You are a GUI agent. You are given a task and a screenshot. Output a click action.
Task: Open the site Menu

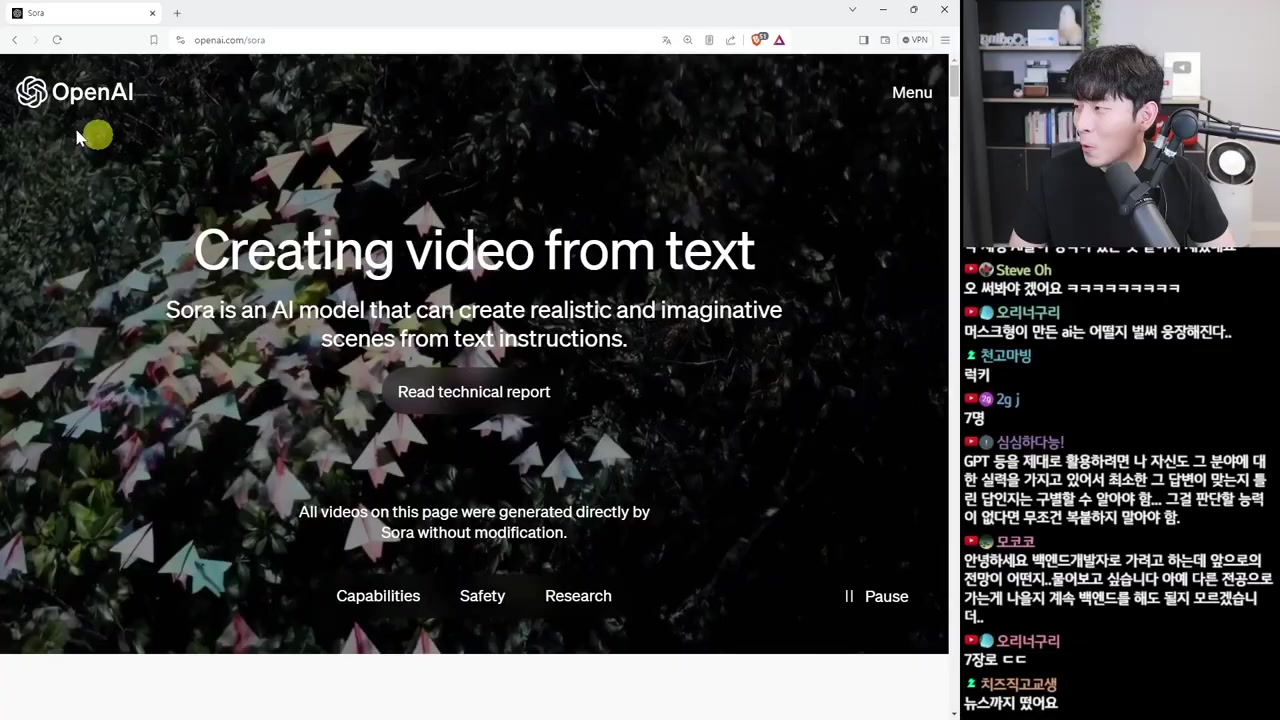(912, 92)
